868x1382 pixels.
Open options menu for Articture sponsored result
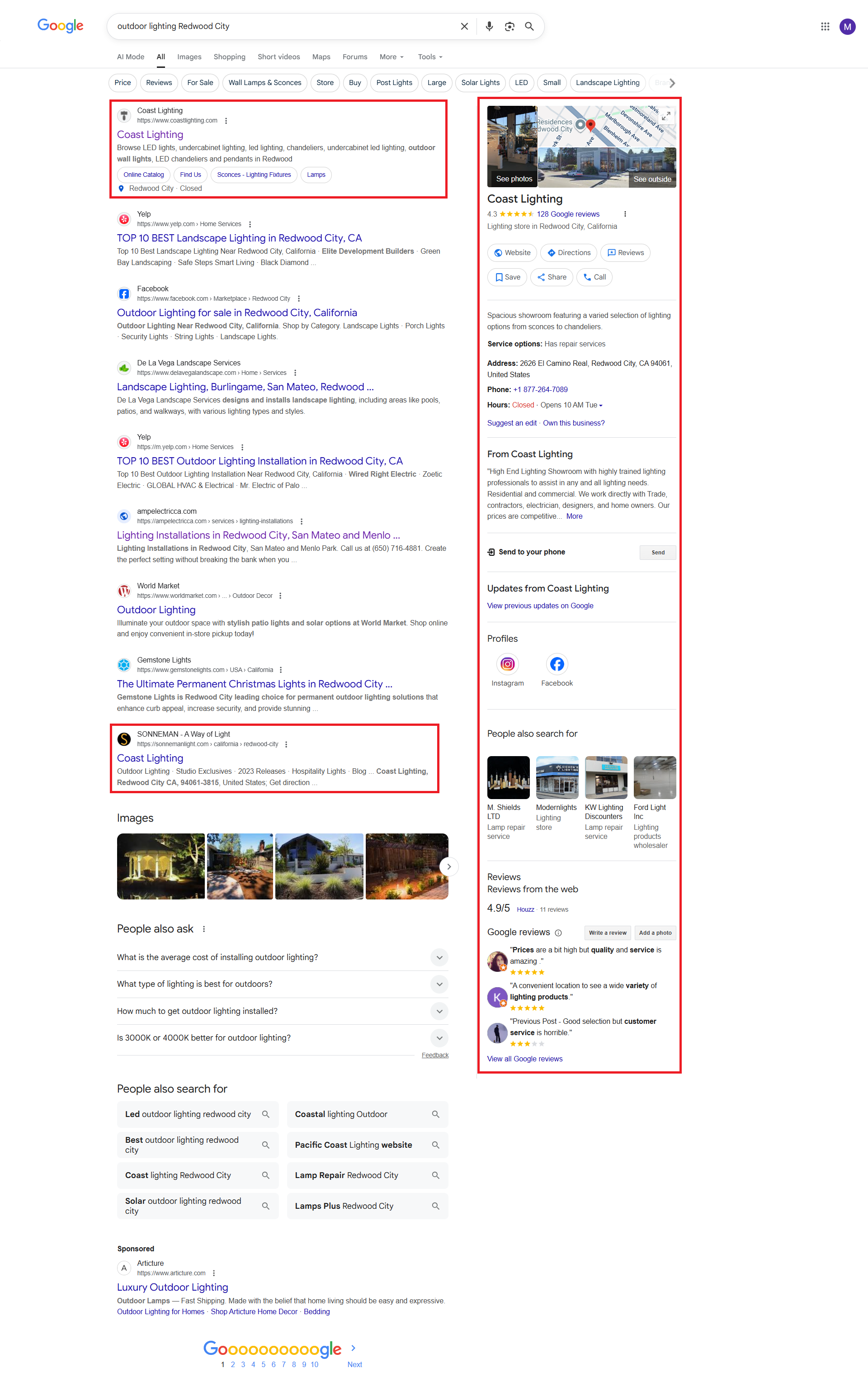(x=214, y=1273)
